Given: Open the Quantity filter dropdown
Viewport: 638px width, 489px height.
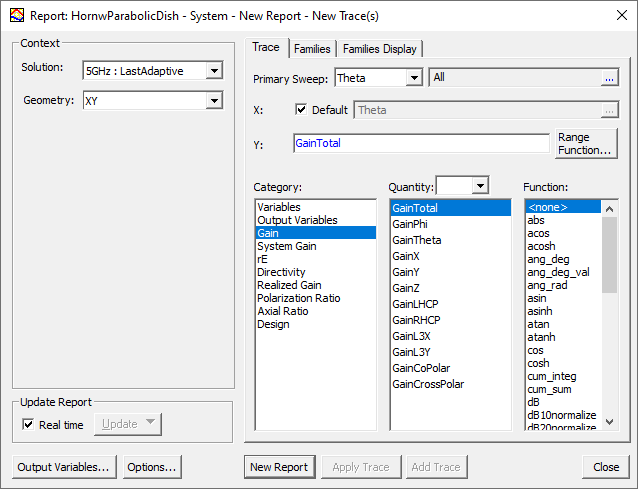Looking at the screenshot, I should tap(479, 186).
